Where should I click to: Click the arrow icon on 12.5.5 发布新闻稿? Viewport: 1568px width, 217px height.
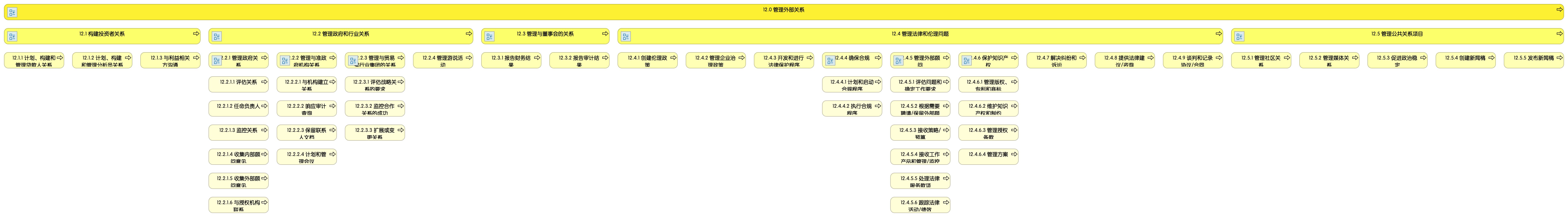tap(1560, 58)
